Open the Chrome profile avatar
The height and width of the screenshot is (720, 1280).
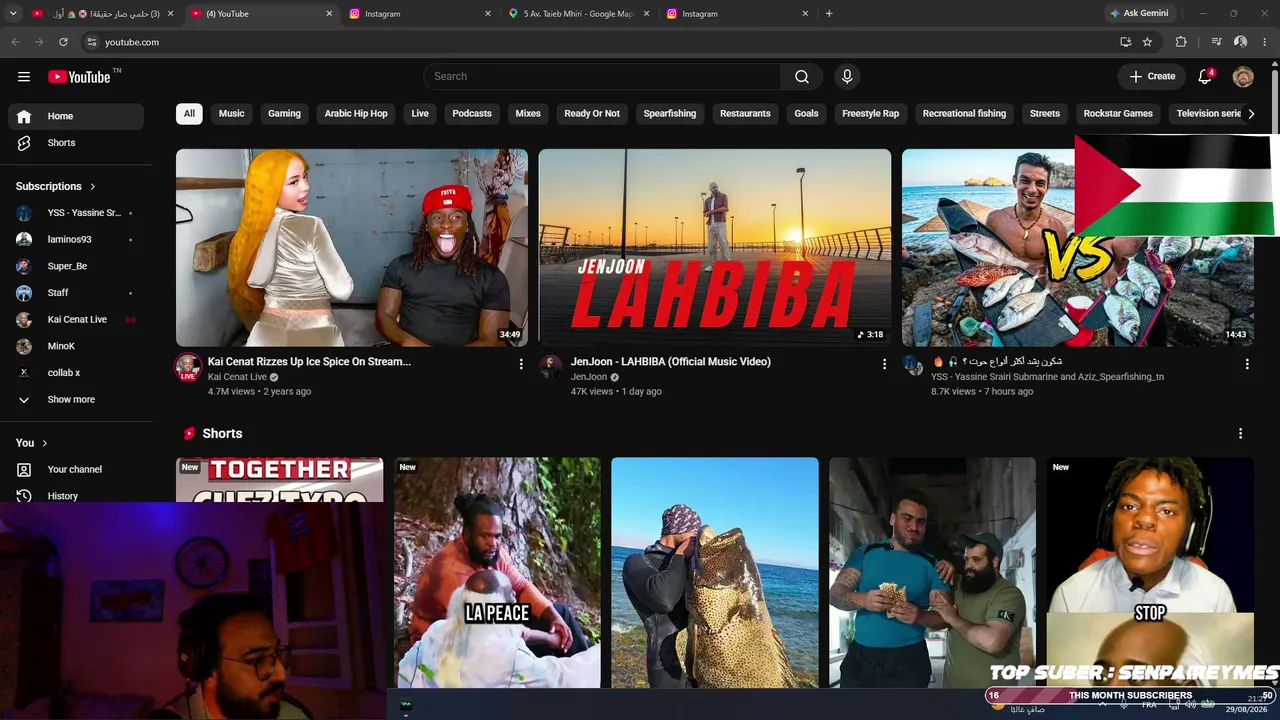(1240, 42)
